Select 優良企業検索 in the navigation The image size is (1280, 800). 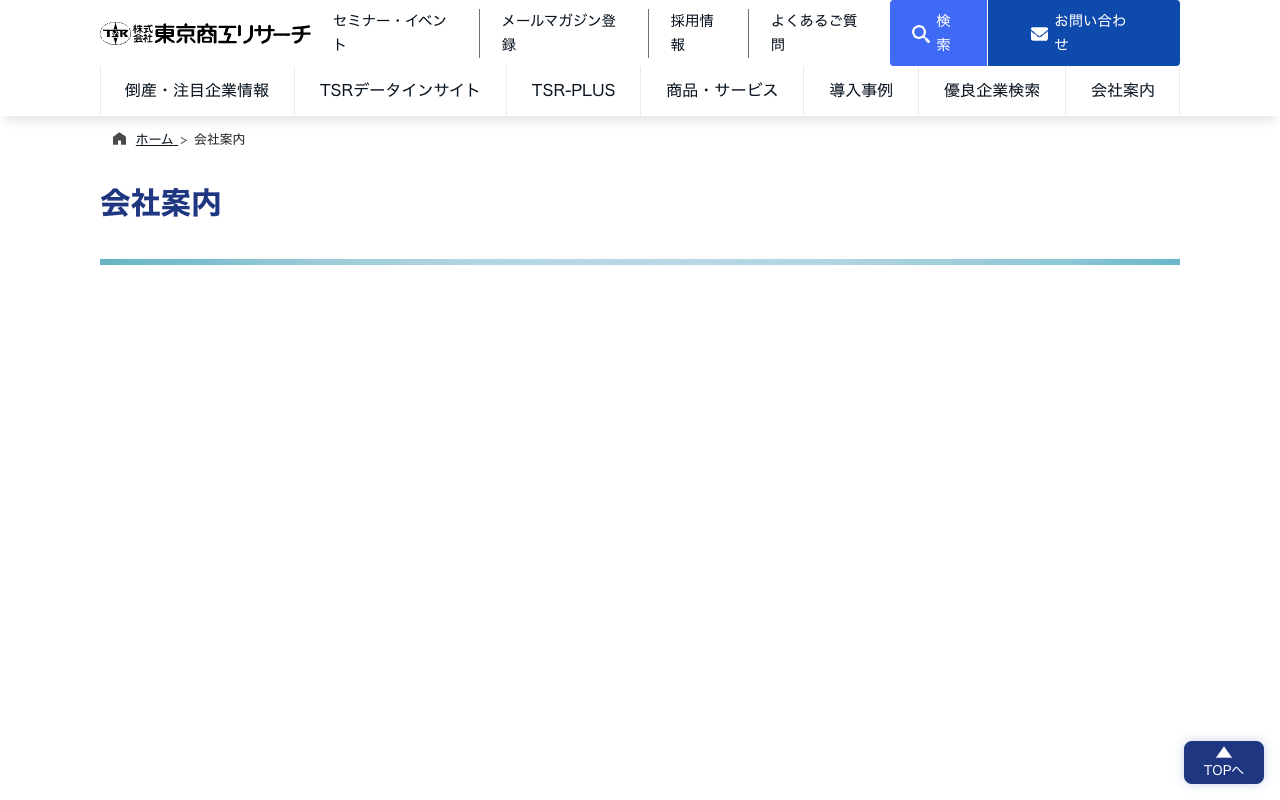[x=991, y=90]
